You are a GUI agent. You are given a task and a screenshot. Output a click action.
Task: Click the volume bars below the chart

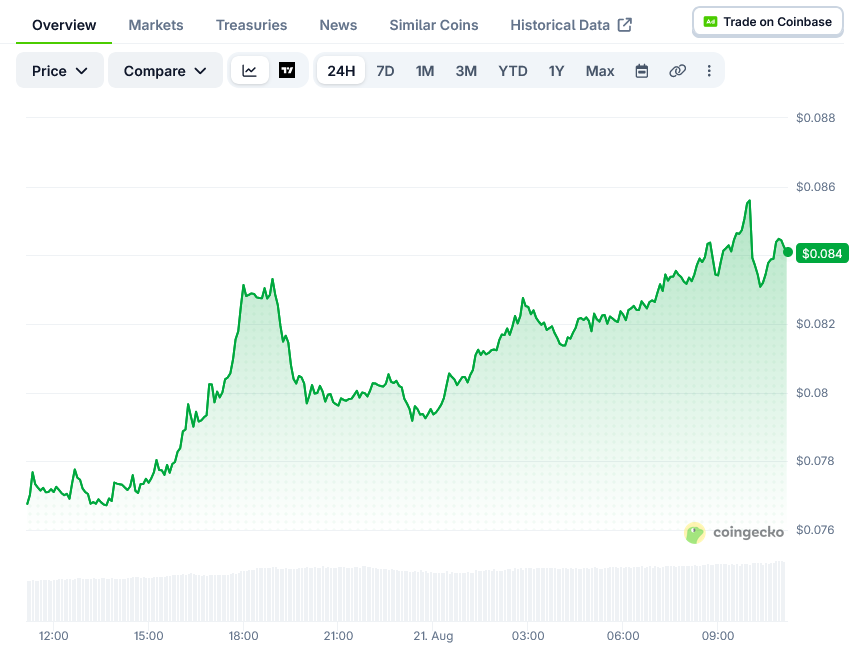[x=407, y=592]
